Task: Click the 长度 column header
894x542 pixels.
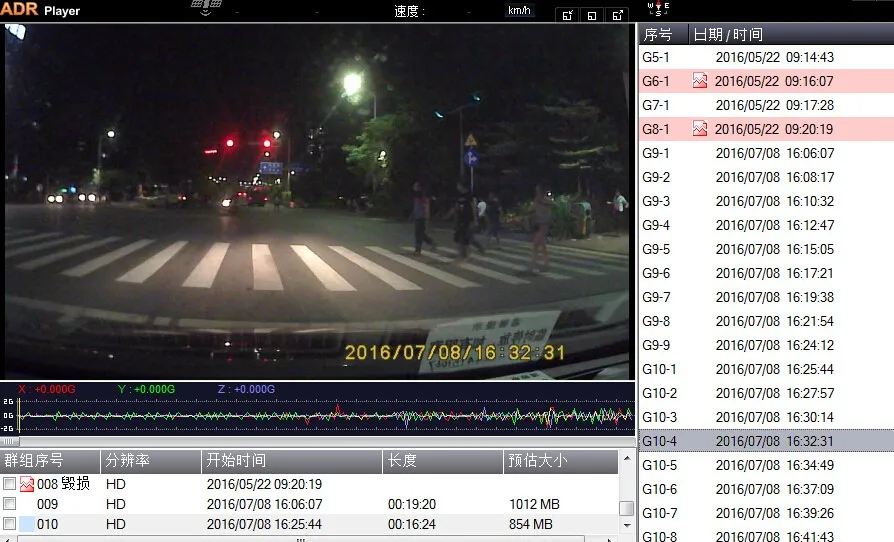Action: 442,461
